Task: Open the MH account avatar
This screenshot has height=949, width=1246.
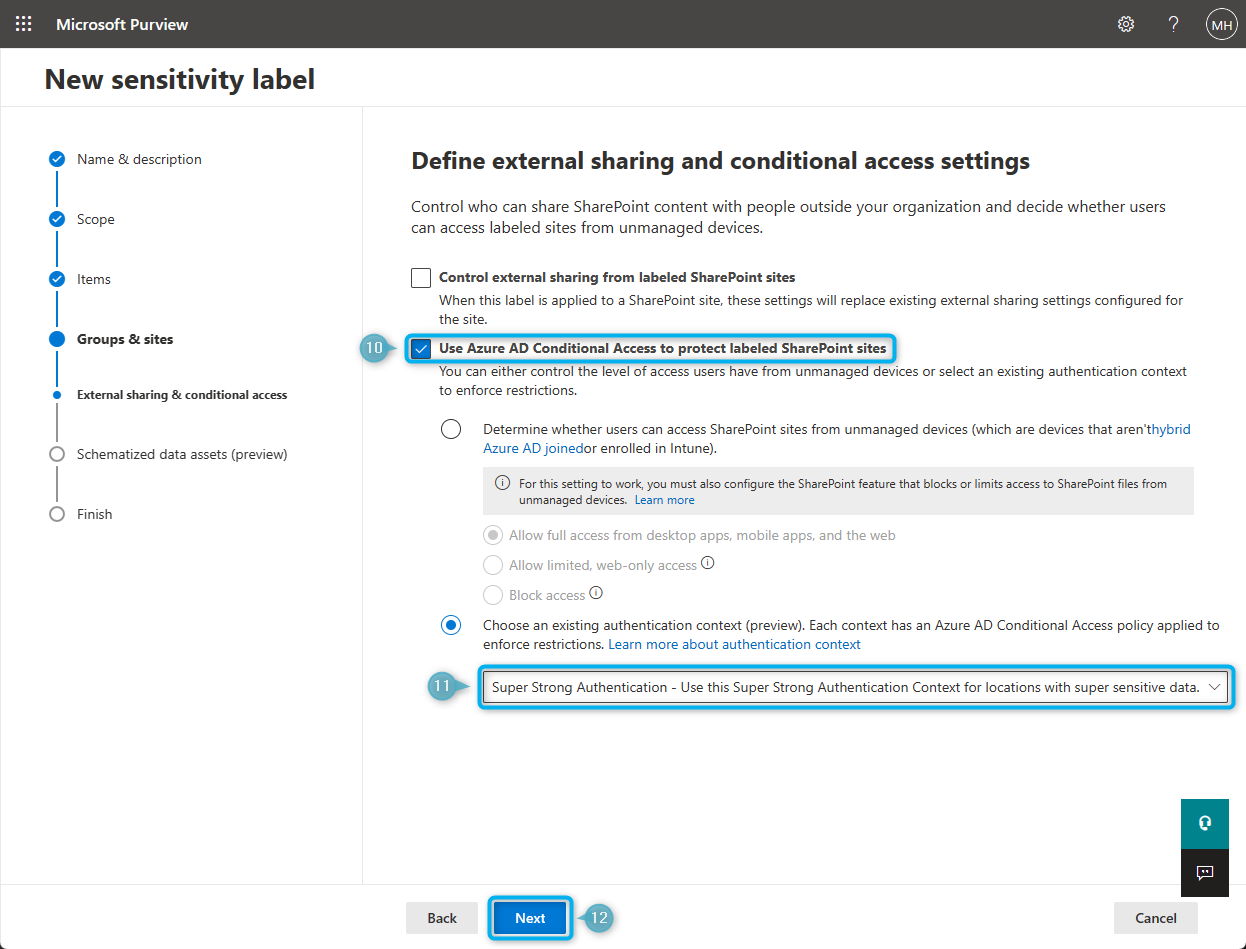Action: (1221, 24)
